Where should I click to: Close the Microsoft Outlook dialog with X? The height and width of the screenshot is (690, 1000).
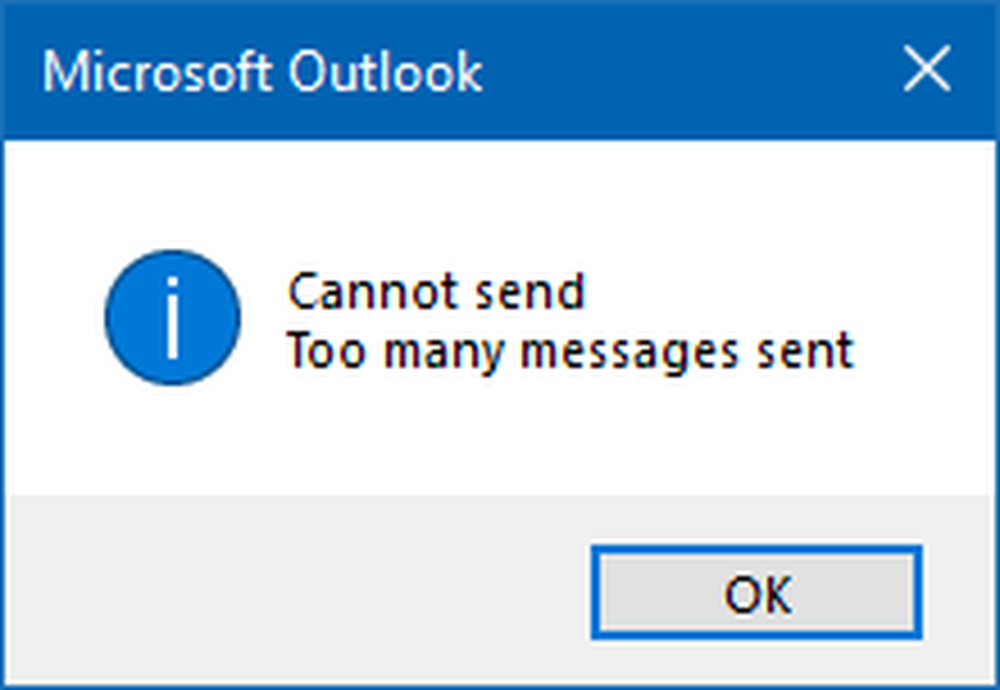pos(926,71)
